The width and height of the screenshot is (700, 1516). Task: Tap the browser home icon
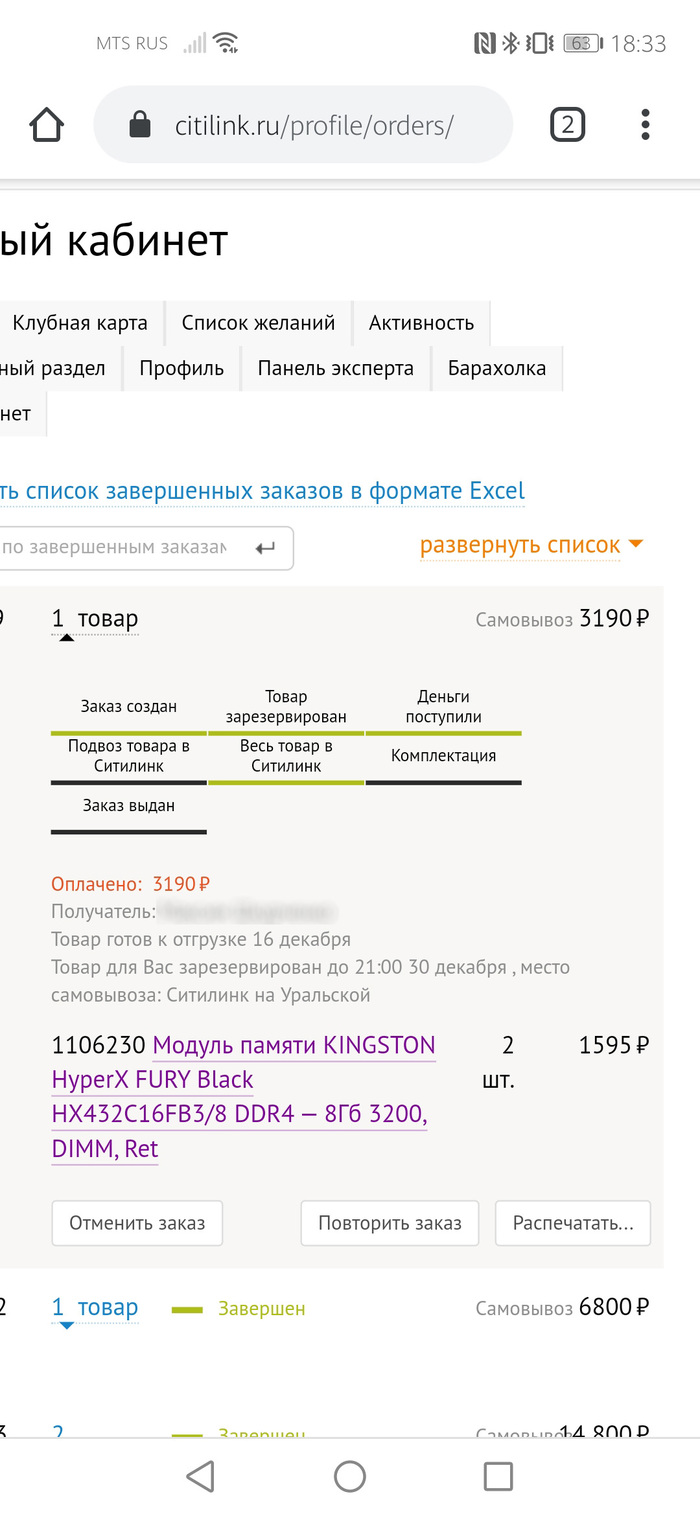(x=47, y=126)
